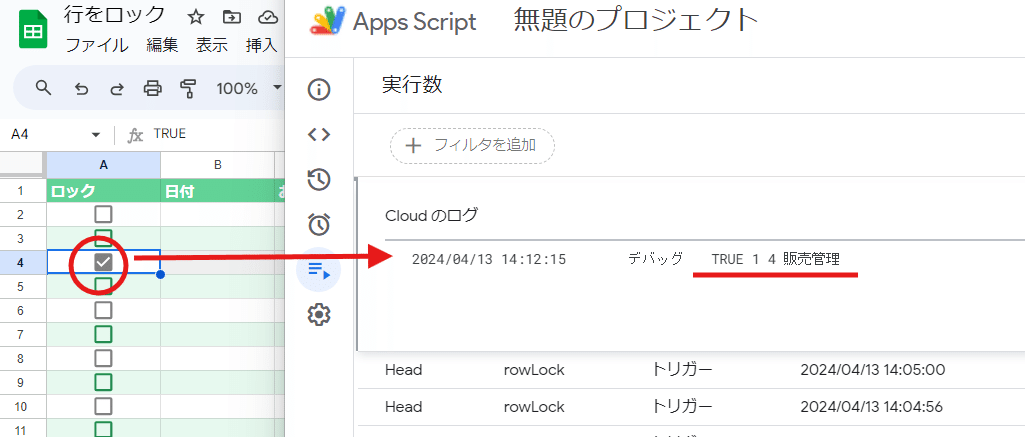Open the rowLock execution at 14:04:56
The image size is (1025, 437).
tap(534, 407)
